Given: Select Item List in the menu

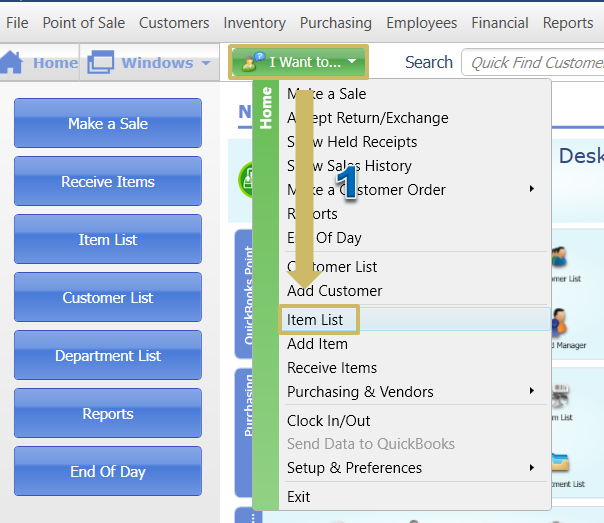Looking at the screenshot, I should pos(315,320).
